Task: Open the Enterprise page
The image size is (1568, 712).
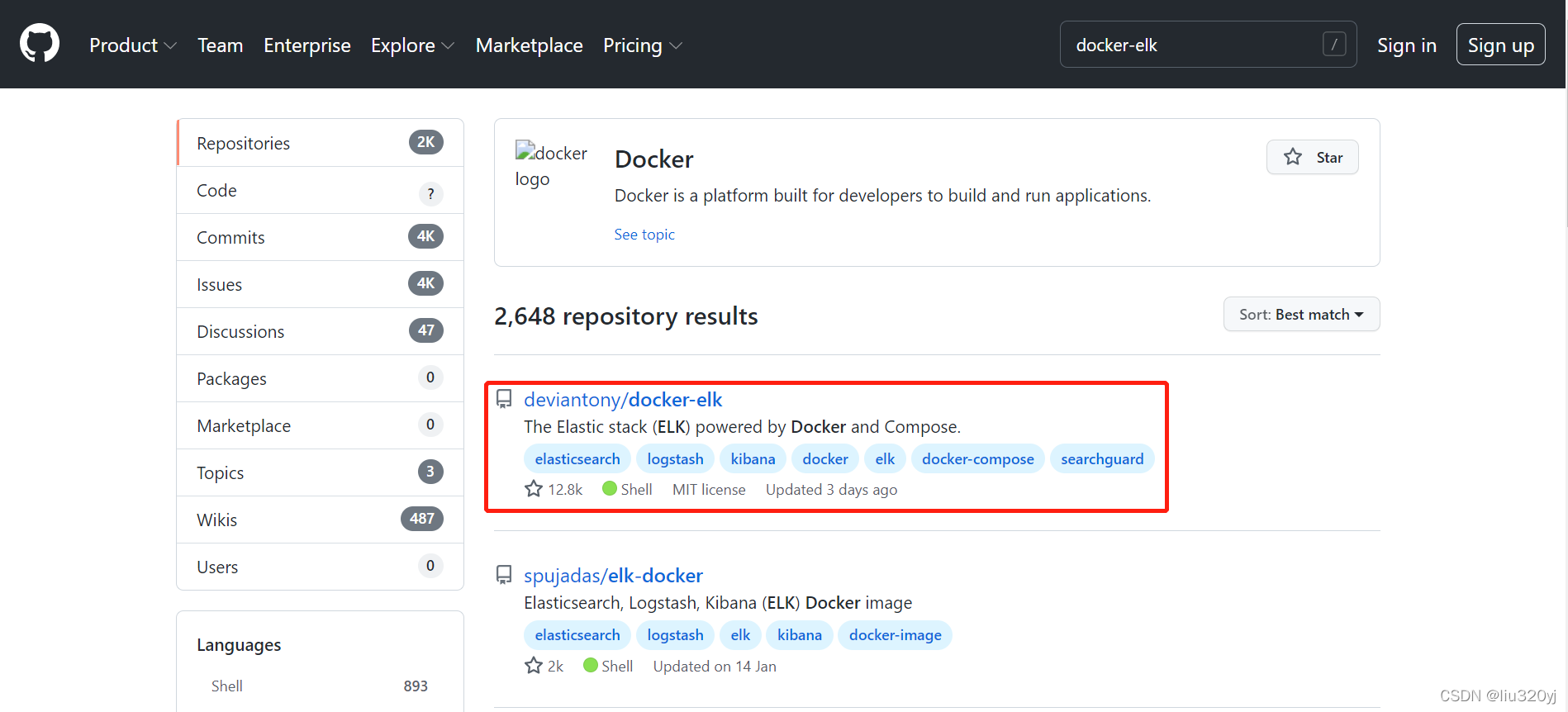Action: pyautogui.click(x=307, y=45)
